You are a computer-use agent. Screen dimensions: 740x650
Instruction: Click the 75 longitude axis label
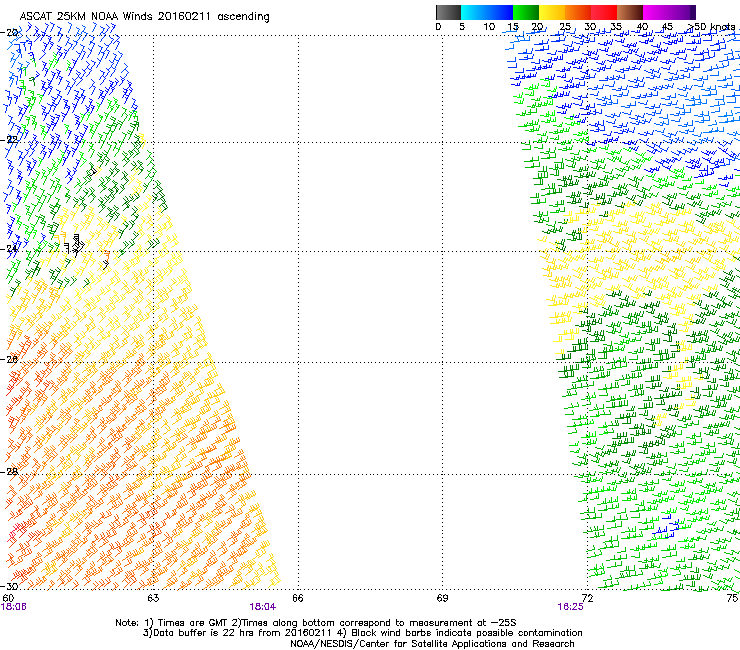[732, 598]
